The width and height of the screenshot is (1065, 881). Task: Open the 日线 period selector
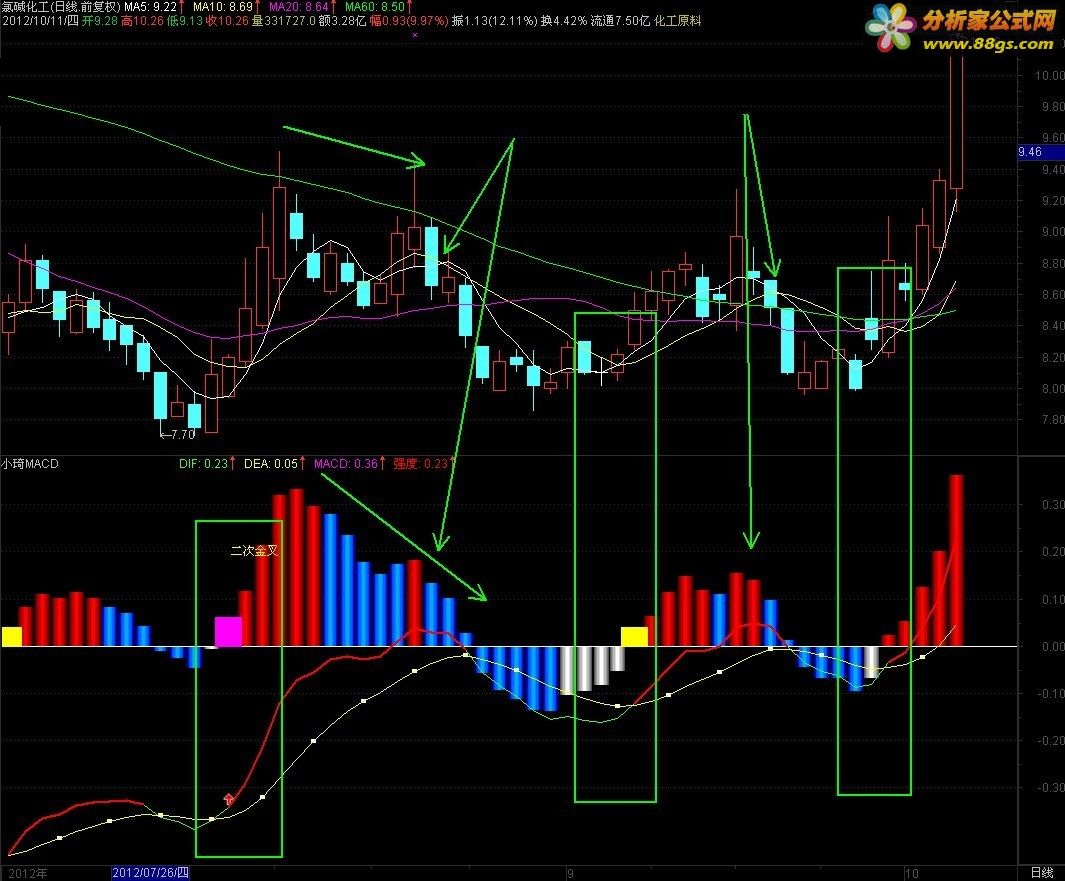1041,873
